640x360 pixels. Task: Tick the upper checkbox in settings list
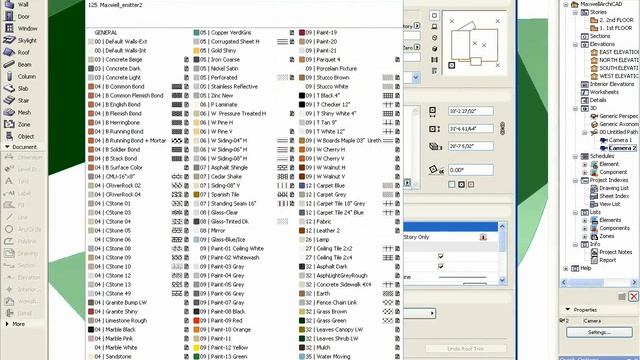pyautogui.click(x=440, y=256)
